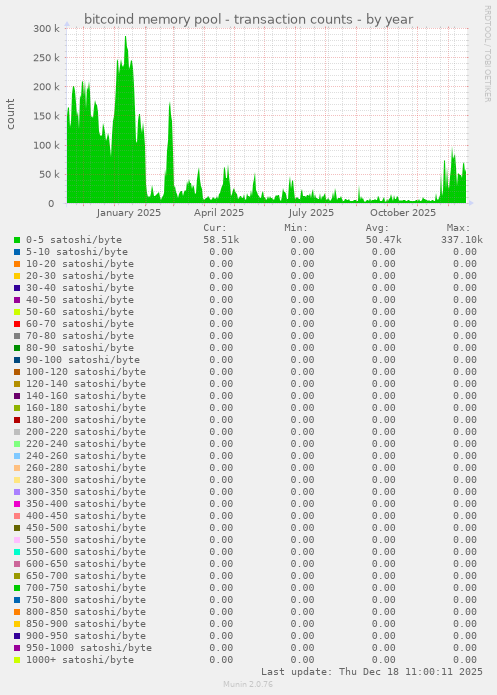Click the 'Min:' column header
497x695 pixels.
click(296, 228)
